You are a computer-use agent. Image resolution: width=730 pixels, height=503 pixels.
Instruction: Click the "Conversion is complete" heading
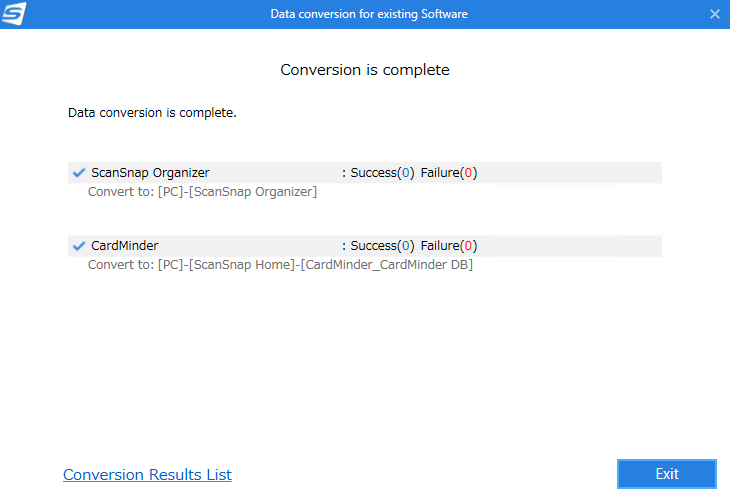pyautogui.click(x=365, y=70)
